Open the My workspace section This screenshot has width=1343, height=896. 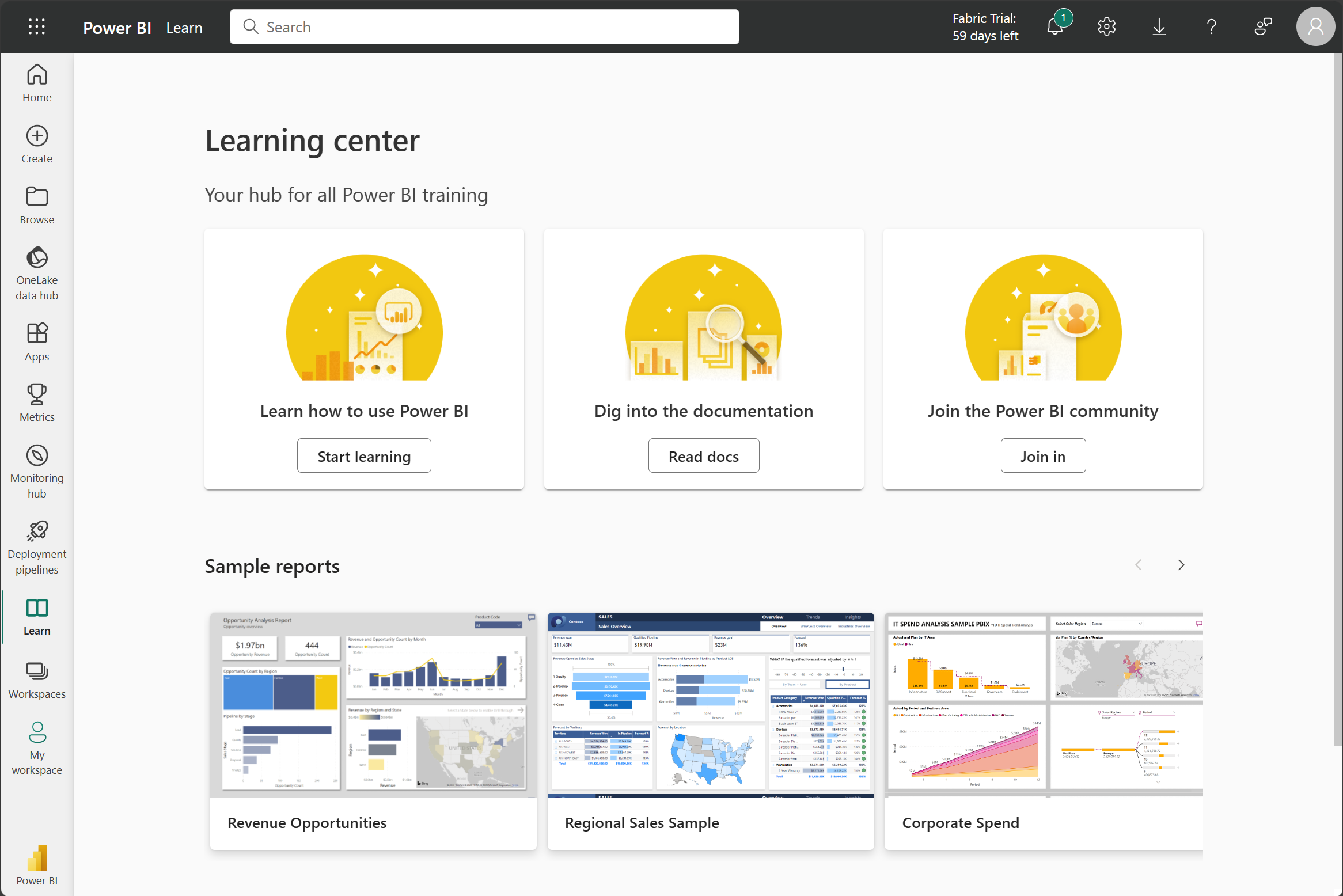[x=38, y=749]
